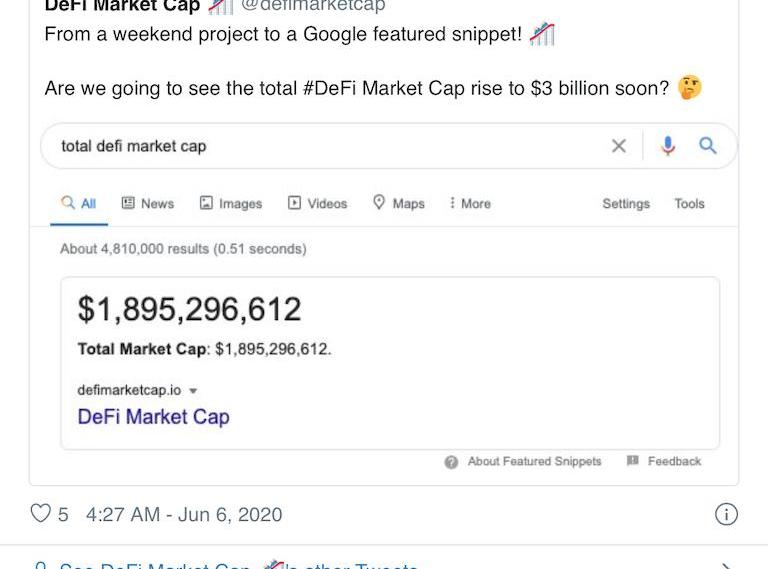The height and width of the screenshot is (569, 768).
Task: Expand the defimarketcap.io dropdown arrow
Action: tap(193, 391)
